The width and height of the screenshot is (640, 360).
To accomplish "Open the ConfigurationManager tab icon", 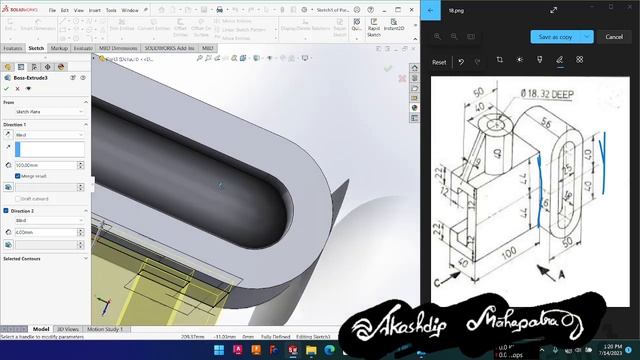I will (x=34, y=67).
